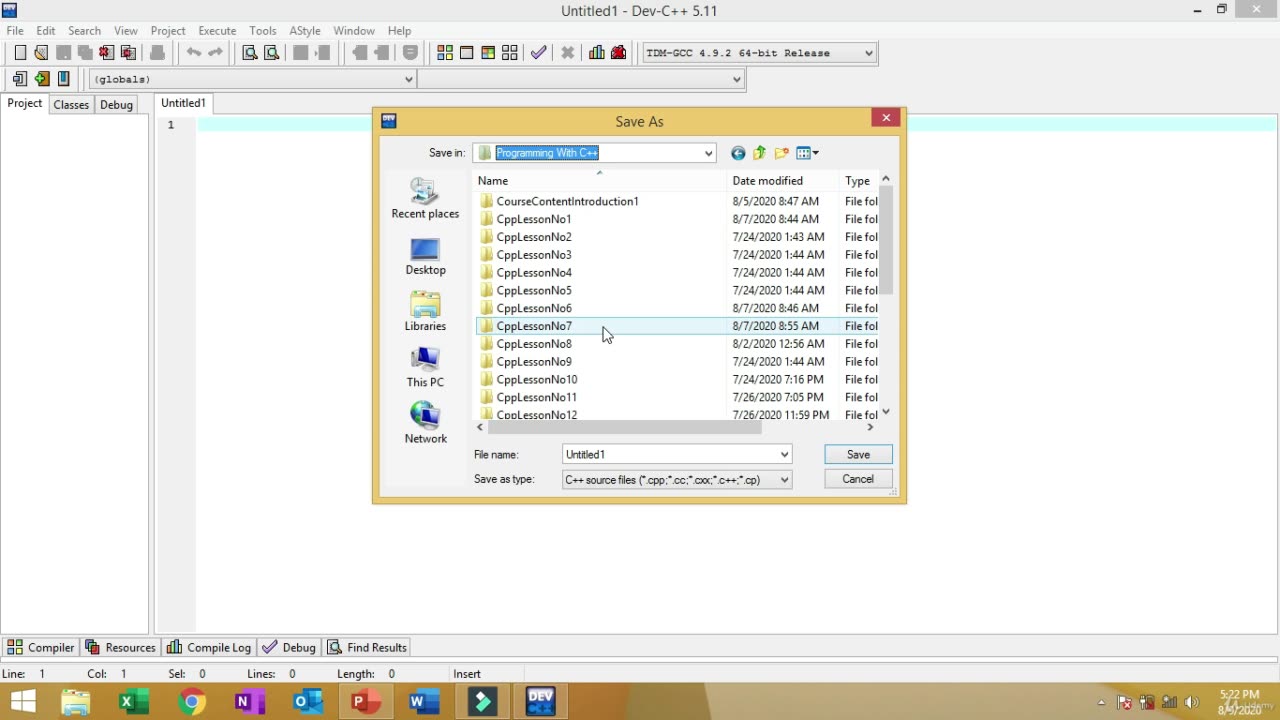Open the File name dropdown arrow
The image size is (1280, 720).
(784, 454)
